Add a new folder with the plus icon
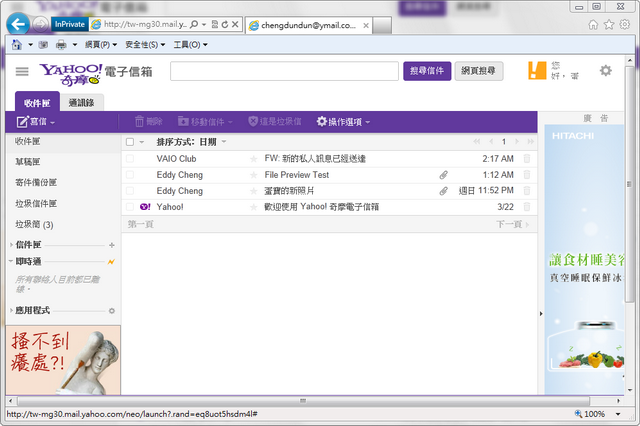 (x=112, y=245)
